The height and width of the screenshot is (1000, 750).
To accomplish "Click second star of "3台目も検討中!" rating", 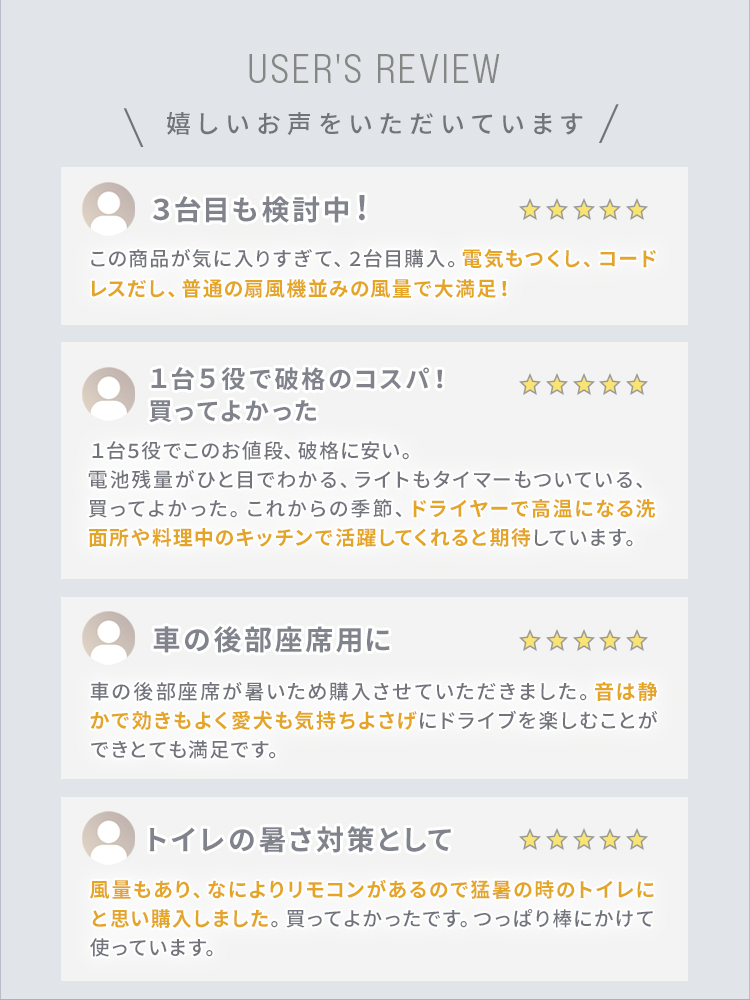I will tap(557, 210).
